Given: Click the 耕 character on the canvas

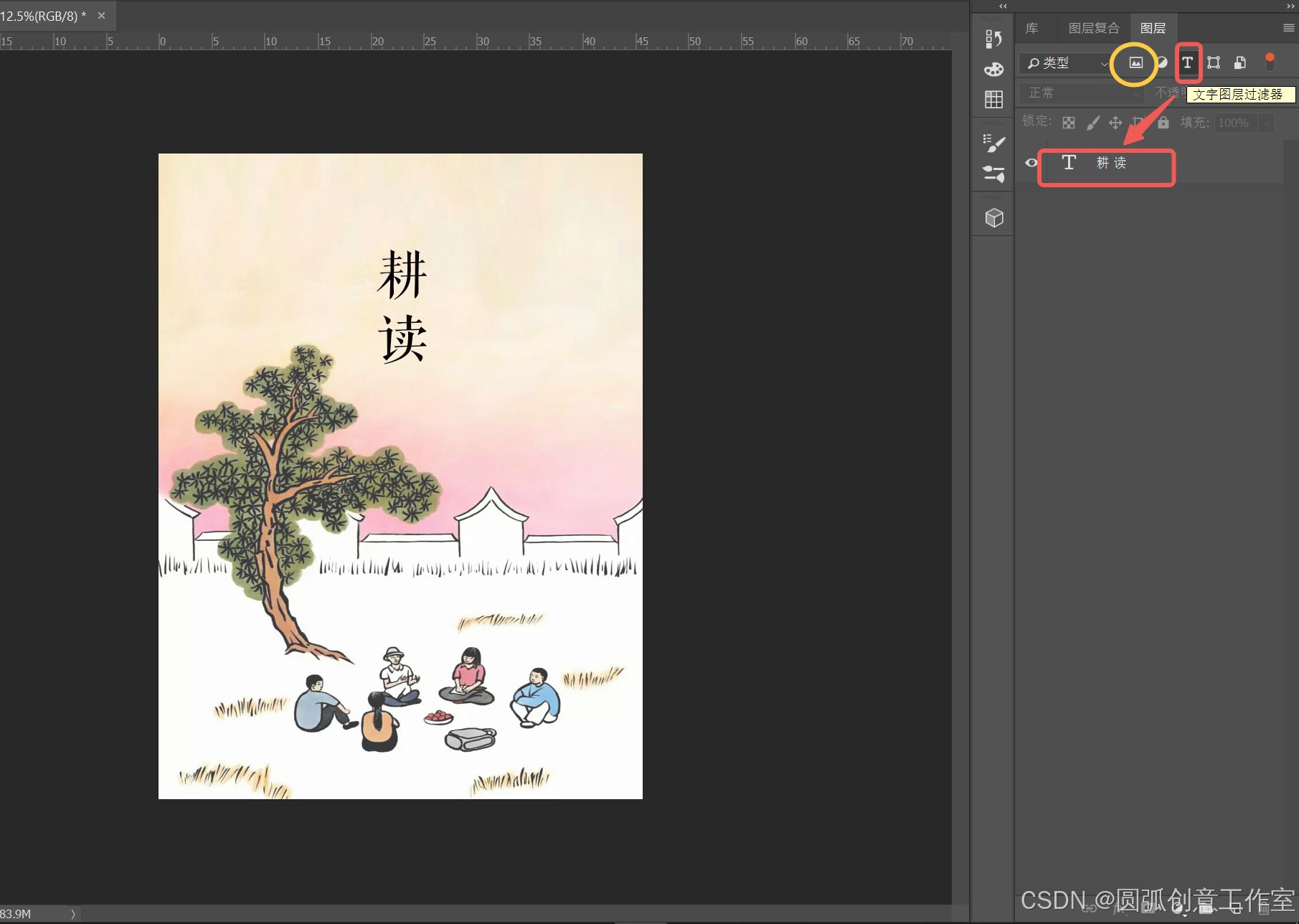Looking at the screenshot, I should (x=402, y=275).
